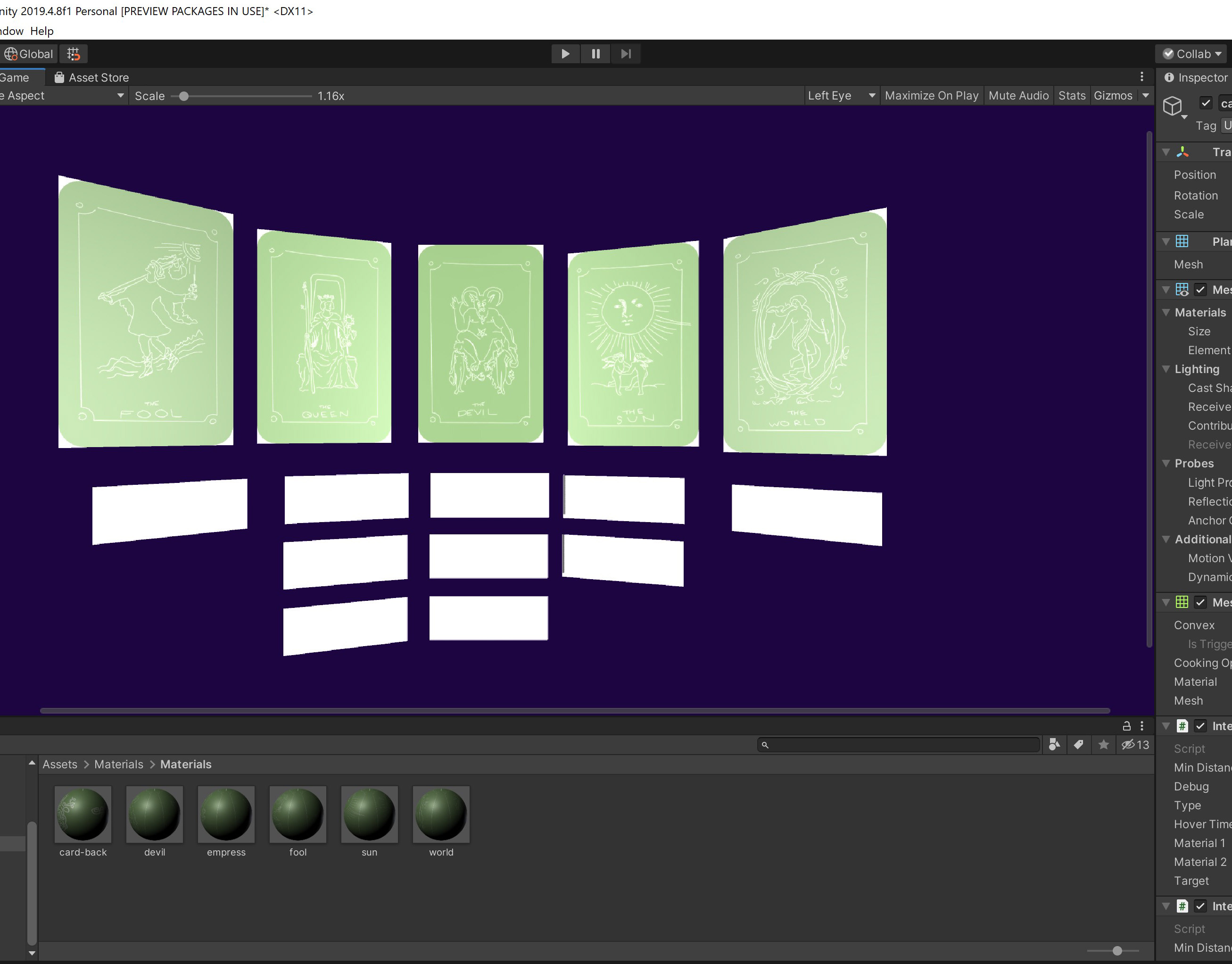The width and height of the screenshot is (1232, 964).
Task: Open the Left Eye dropdown
Action: [841, 95]
